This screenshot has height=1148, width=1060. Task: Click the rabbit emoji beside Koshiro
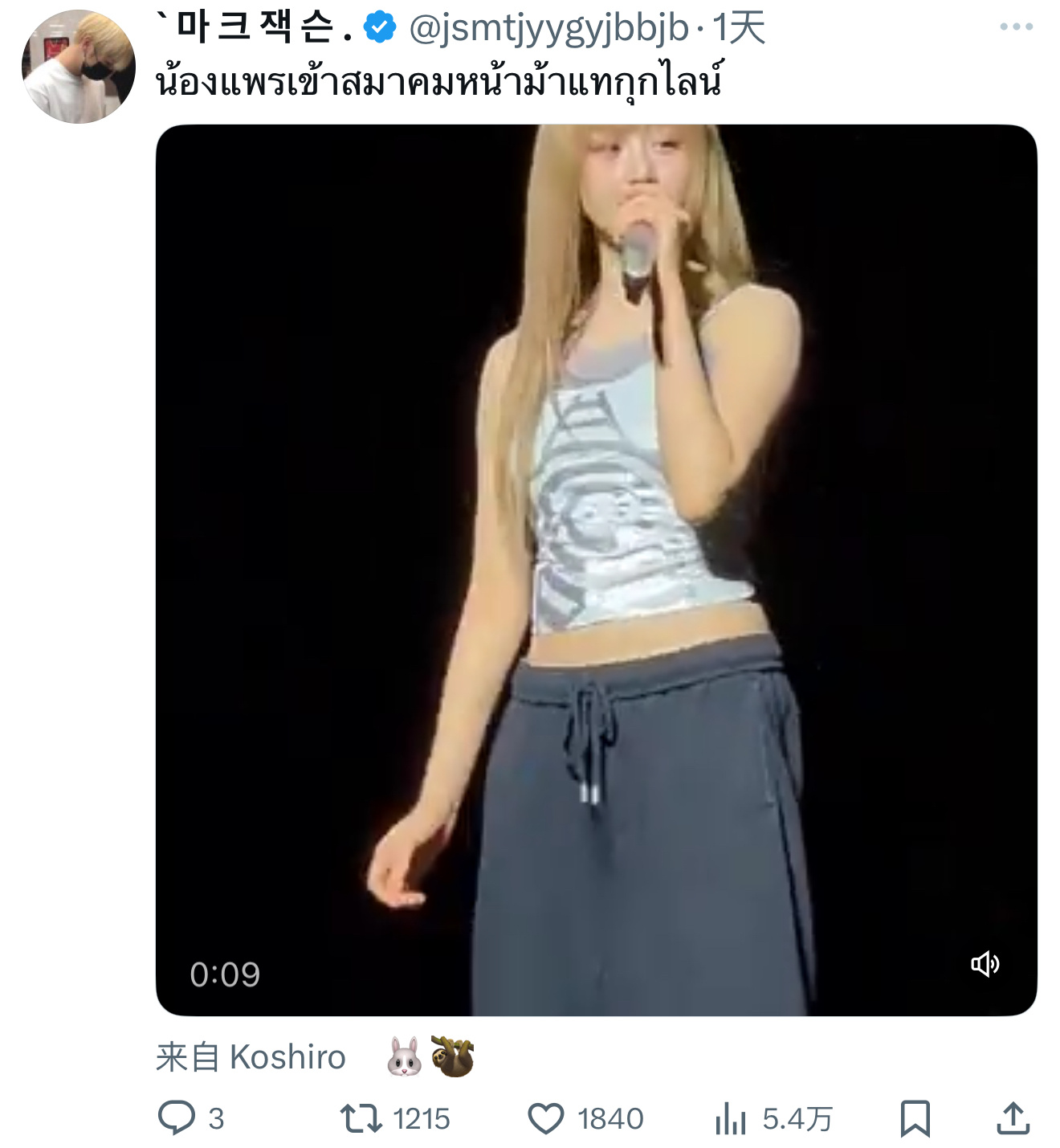405,1057
